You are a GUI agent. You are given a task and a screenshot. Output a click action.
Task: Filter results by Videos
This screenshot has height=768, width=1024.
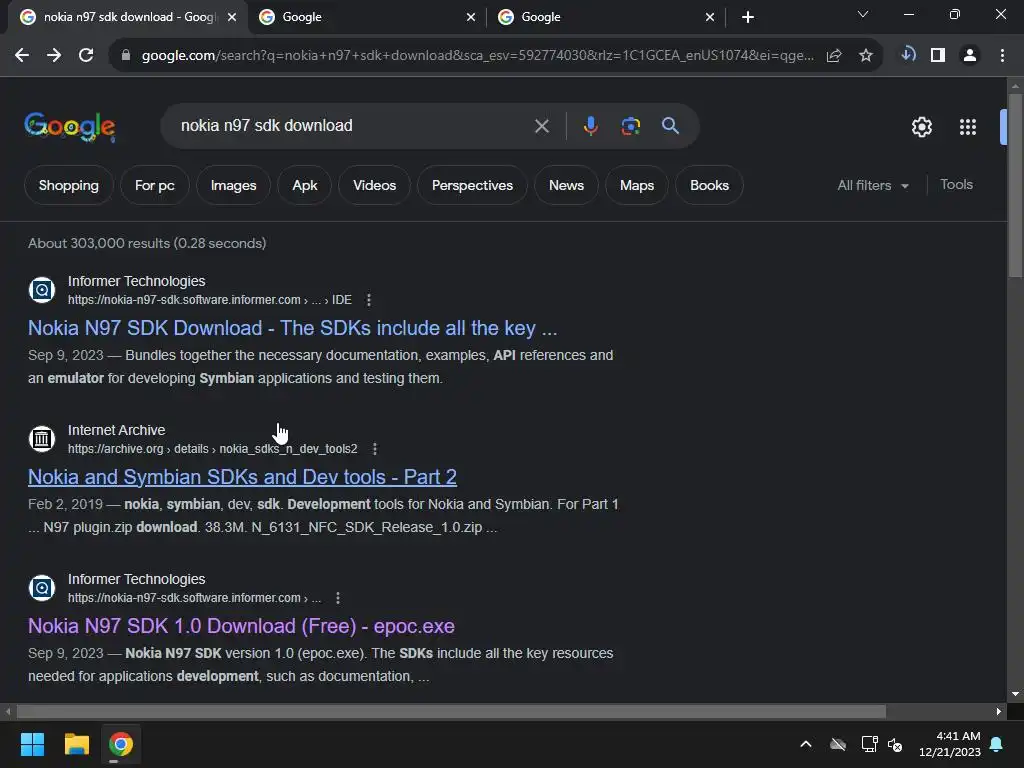click(374, 185)
